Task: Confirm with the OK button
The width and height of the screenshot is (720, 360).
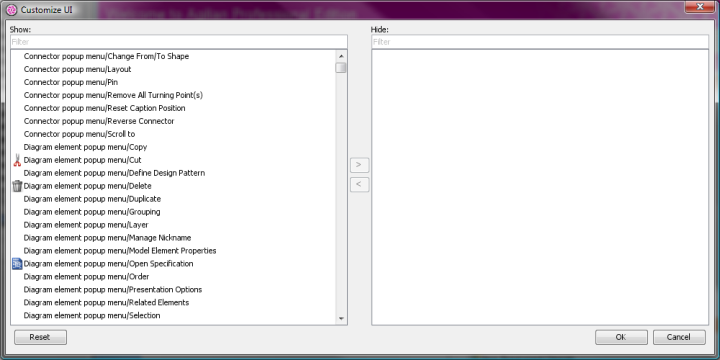Action: coord(621,337)
